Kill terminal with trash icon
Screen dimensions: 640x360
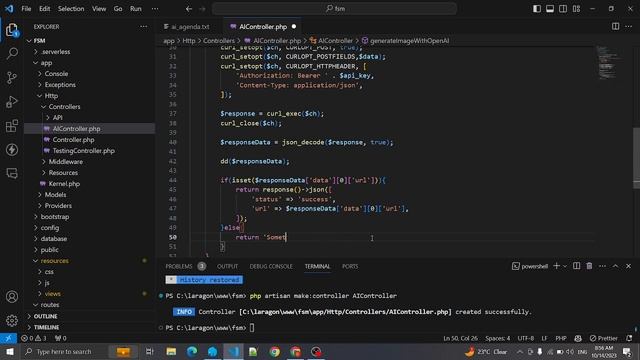tap(589, 266)
